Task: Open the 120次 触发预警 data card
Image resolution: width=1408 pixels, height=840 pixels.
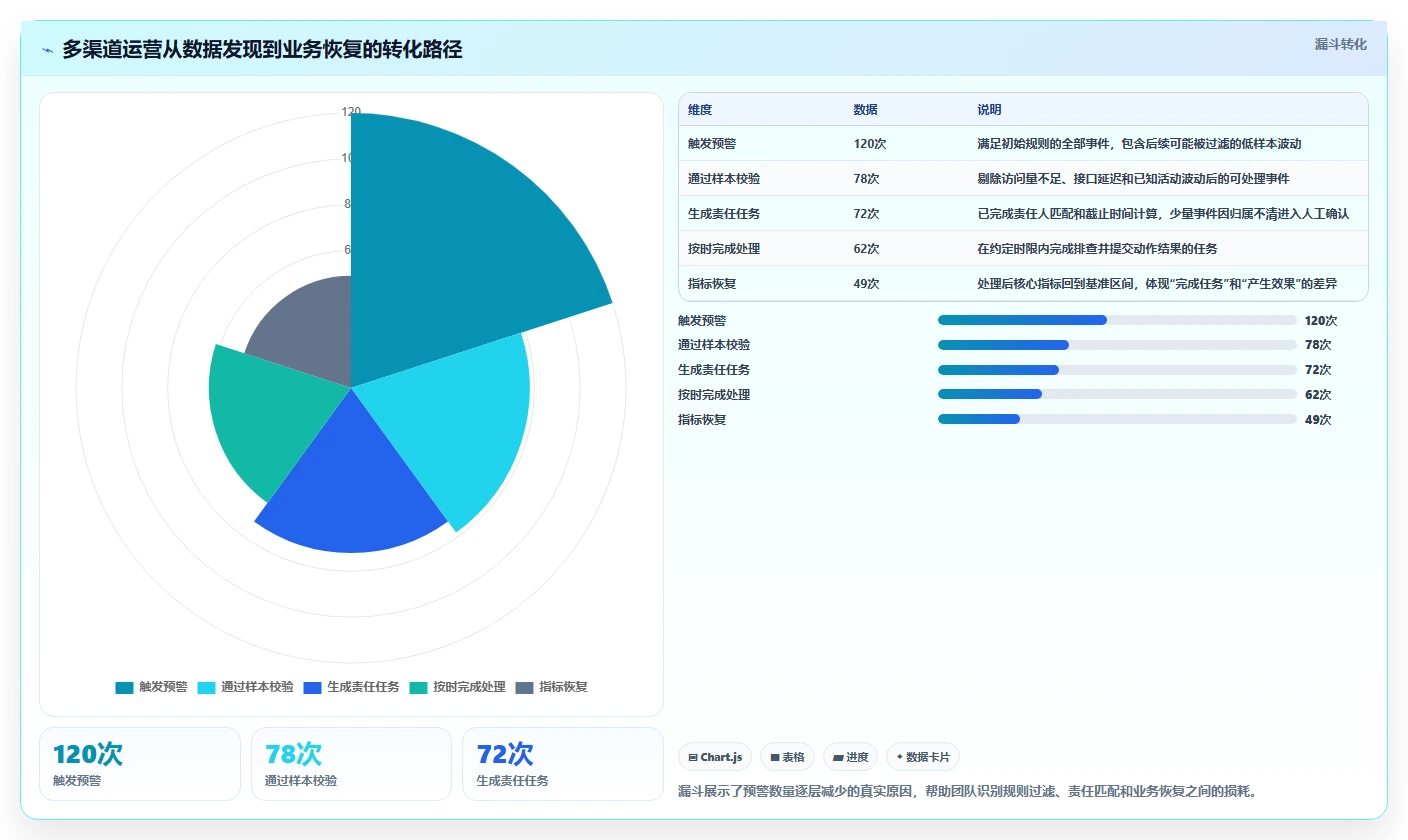Action: (140, 764)
